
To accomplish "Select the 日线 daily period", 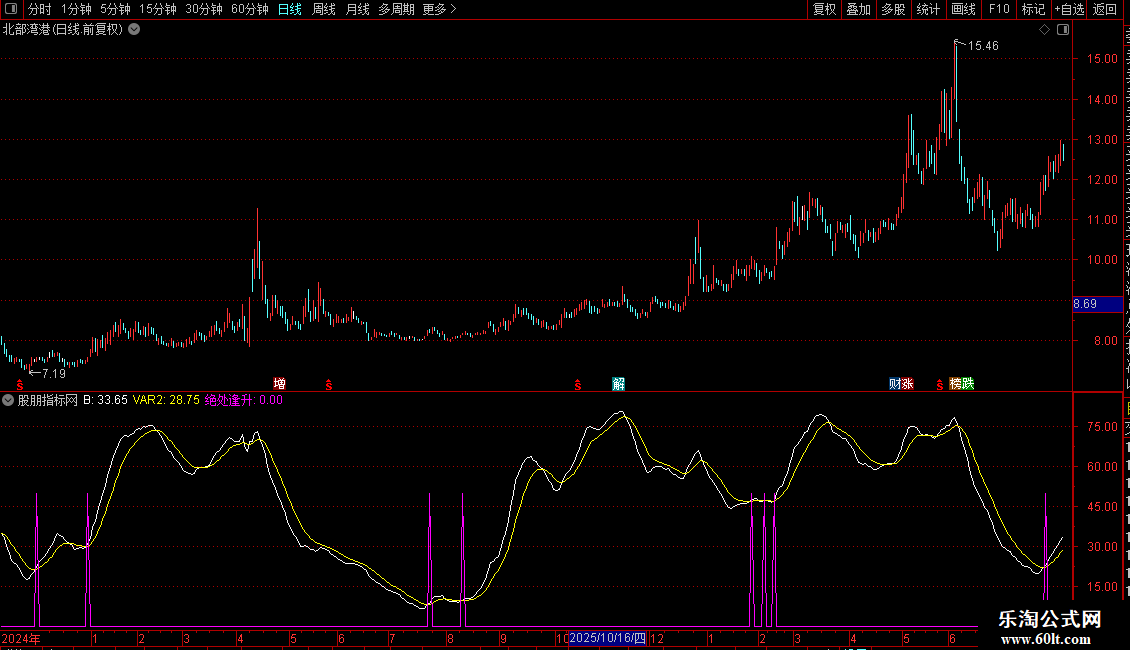I will tap(290, 9).
